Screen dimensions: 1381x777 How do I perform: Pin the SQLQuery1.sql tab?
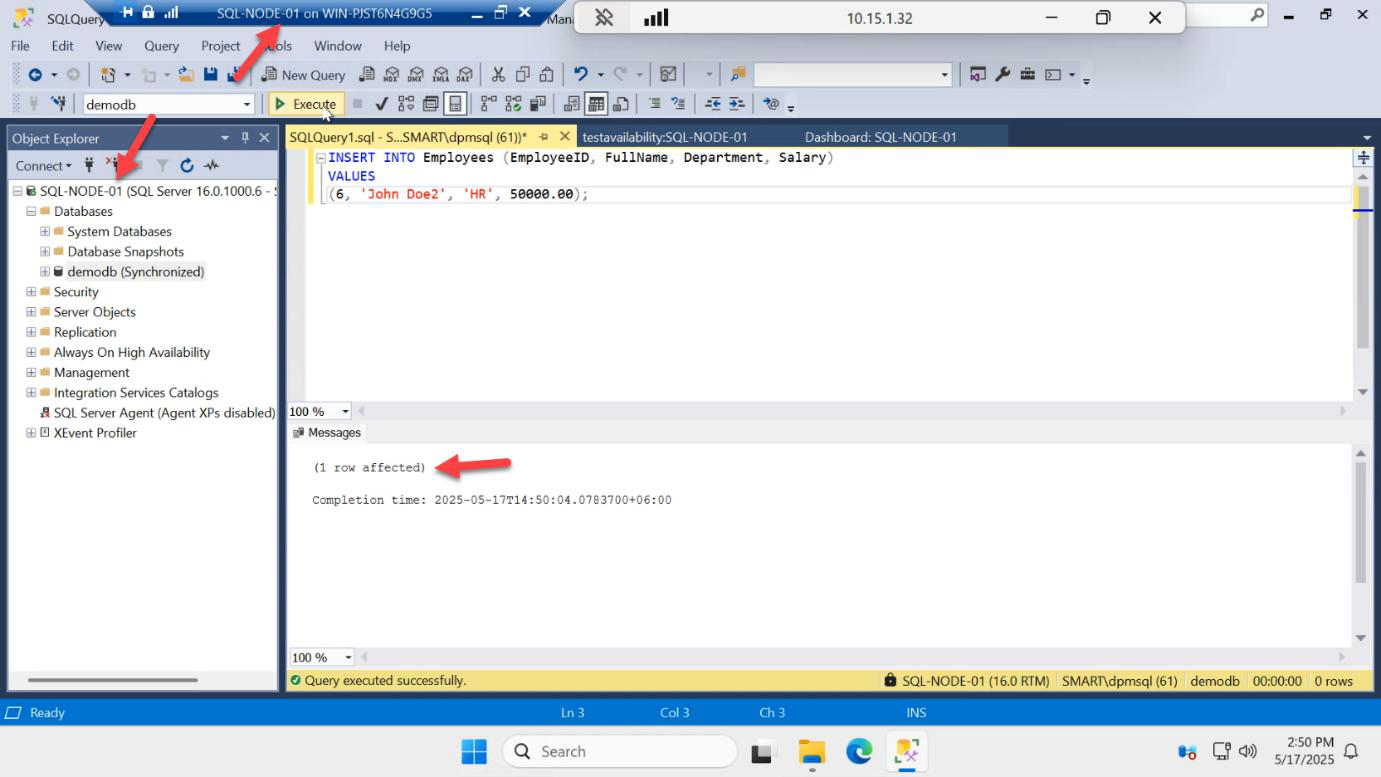[x=543, y=137]
